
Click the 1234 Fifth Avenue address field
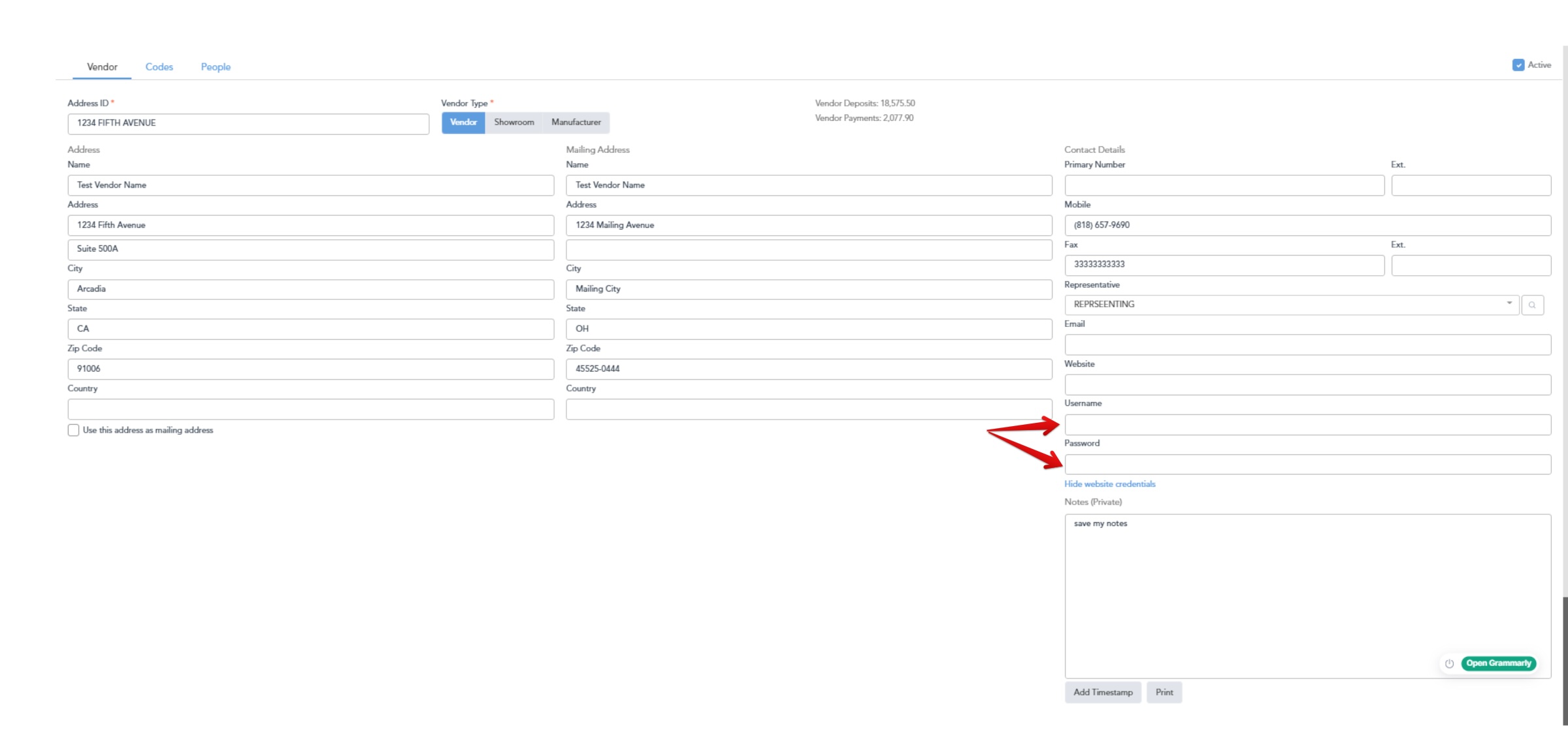click(311, 225)
